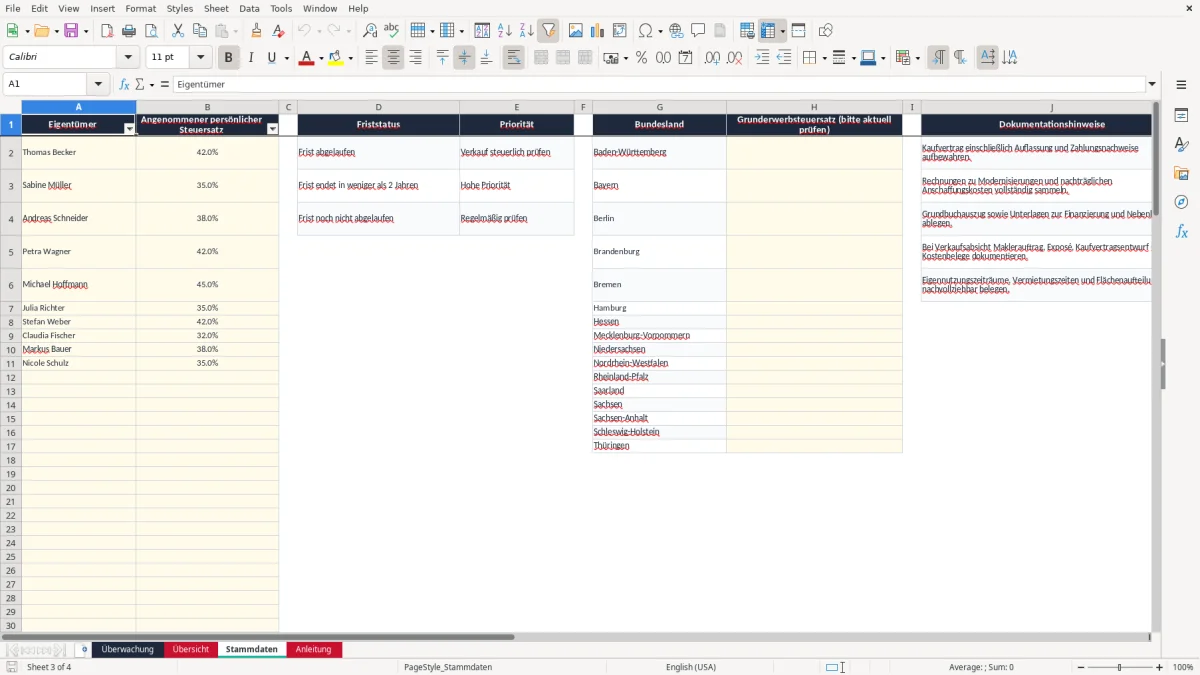Open the Format menu
Image resolution: width=1200 pixels, height=675 pixels.
point(140,8)
